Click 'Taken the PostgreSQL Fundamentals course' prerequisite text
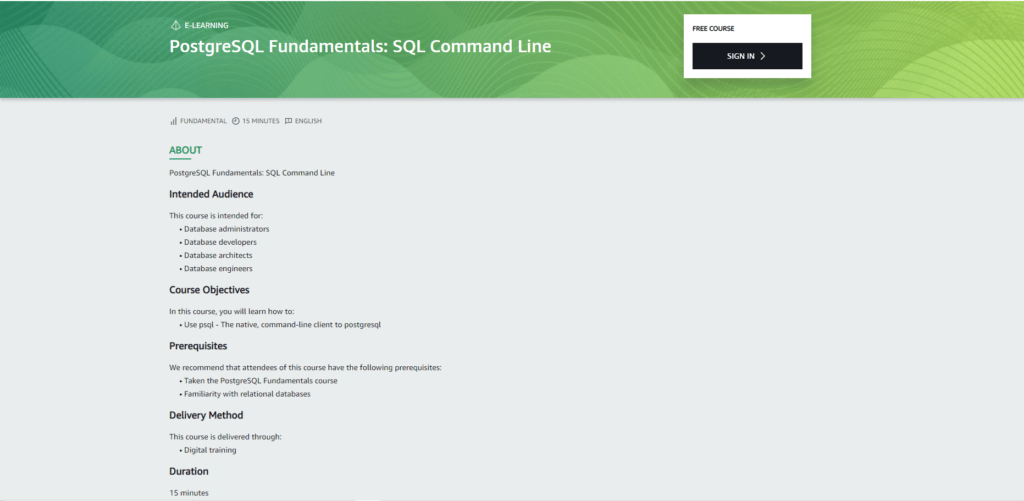 (260, 381)
